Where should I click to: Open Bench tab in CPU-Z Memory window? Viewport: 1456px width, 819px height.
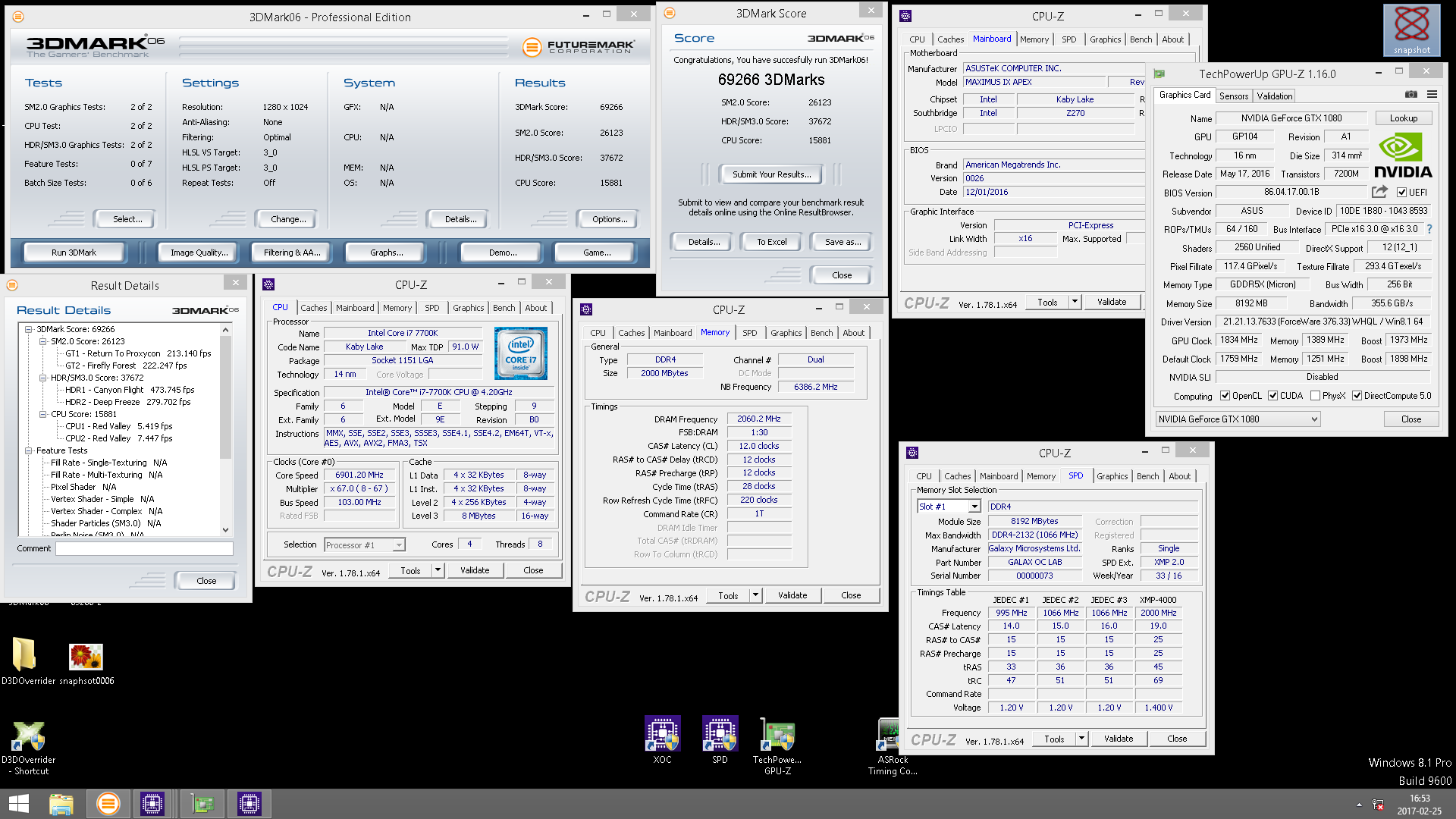[x=821, y=333]
